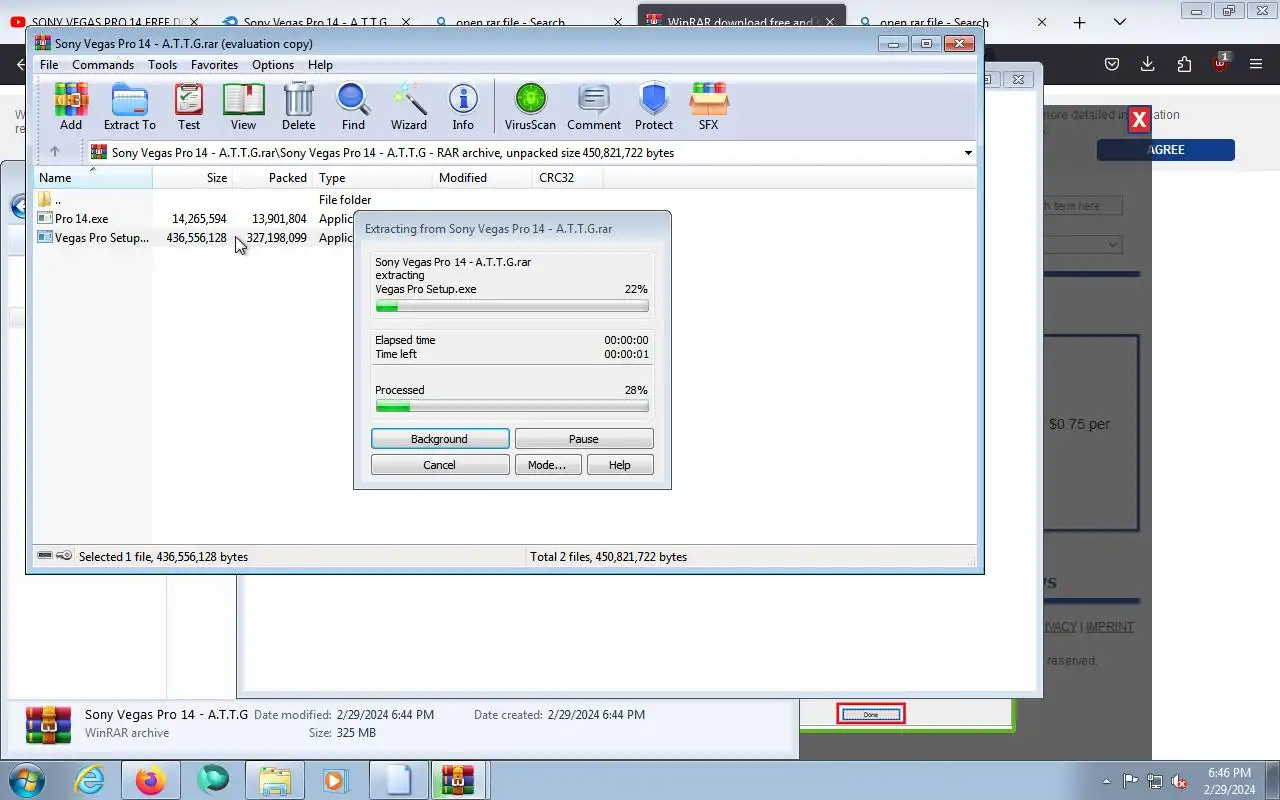Go up one folder level arrow
This screenshot has width=1280, height=800.
[x=55, y=152]
